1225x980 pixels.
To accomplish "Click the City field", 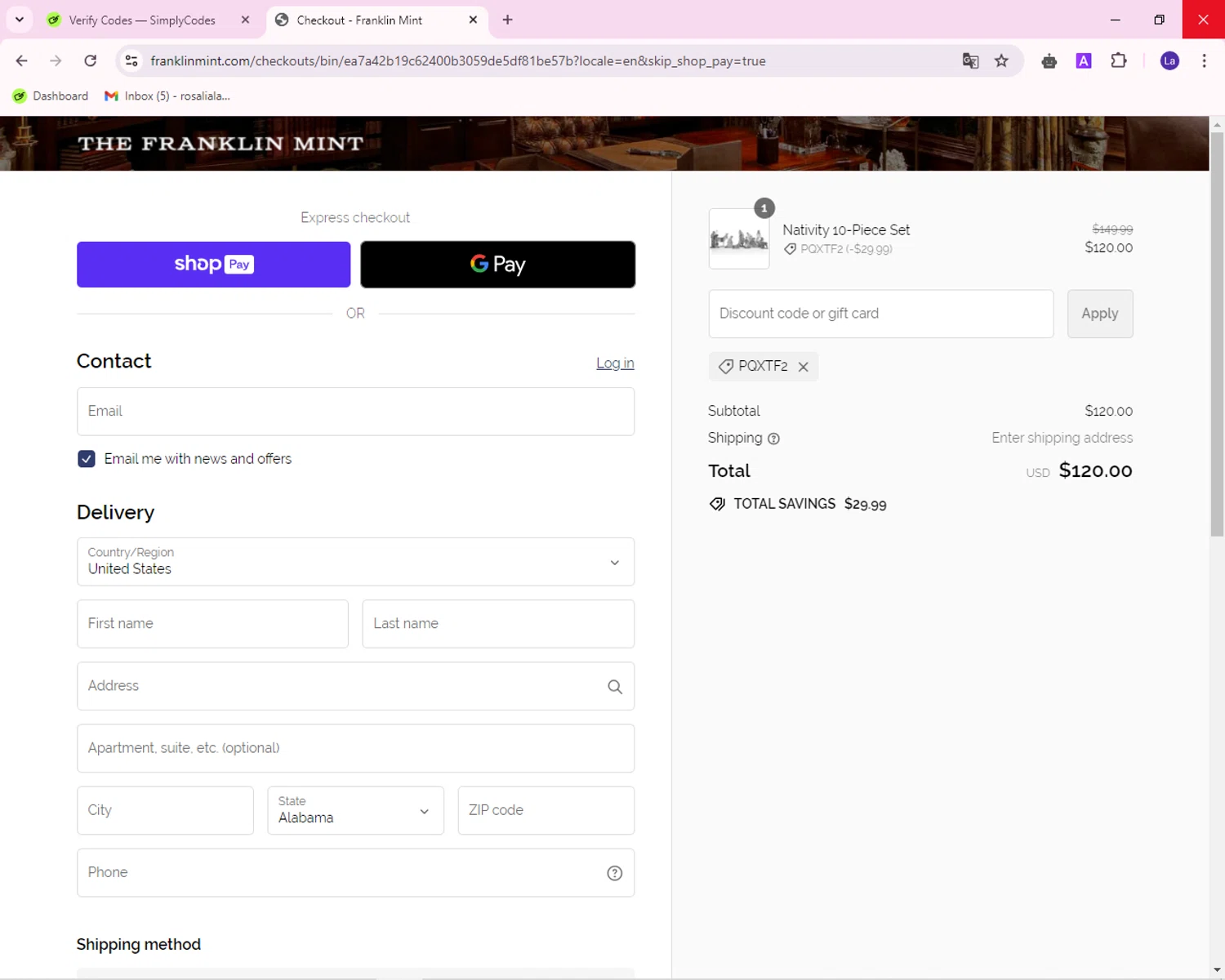I will [x=165, y=810].
